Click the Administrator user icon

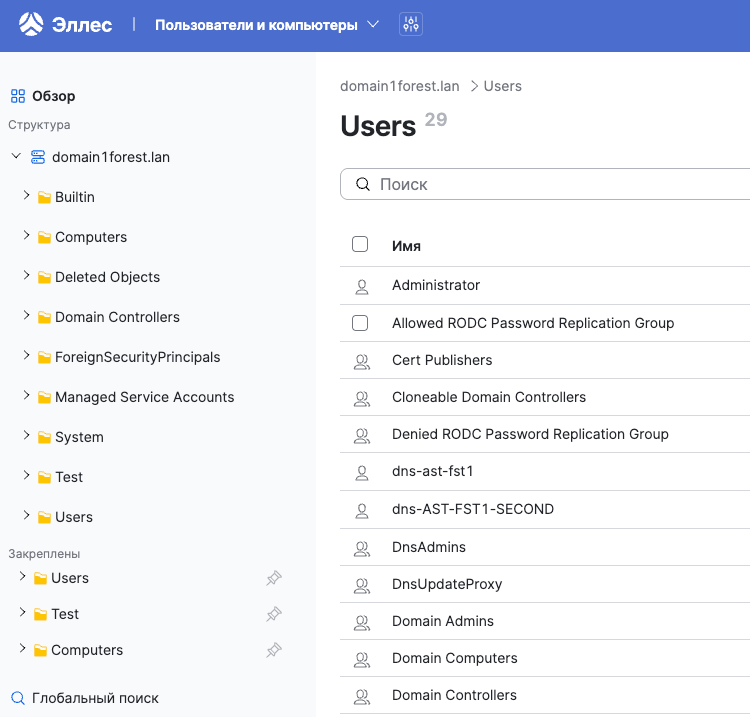(362, 286)
